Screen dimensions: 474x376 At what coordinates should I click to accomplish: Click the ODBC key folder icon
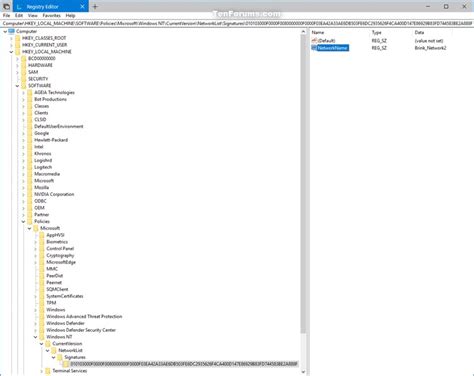30,201
